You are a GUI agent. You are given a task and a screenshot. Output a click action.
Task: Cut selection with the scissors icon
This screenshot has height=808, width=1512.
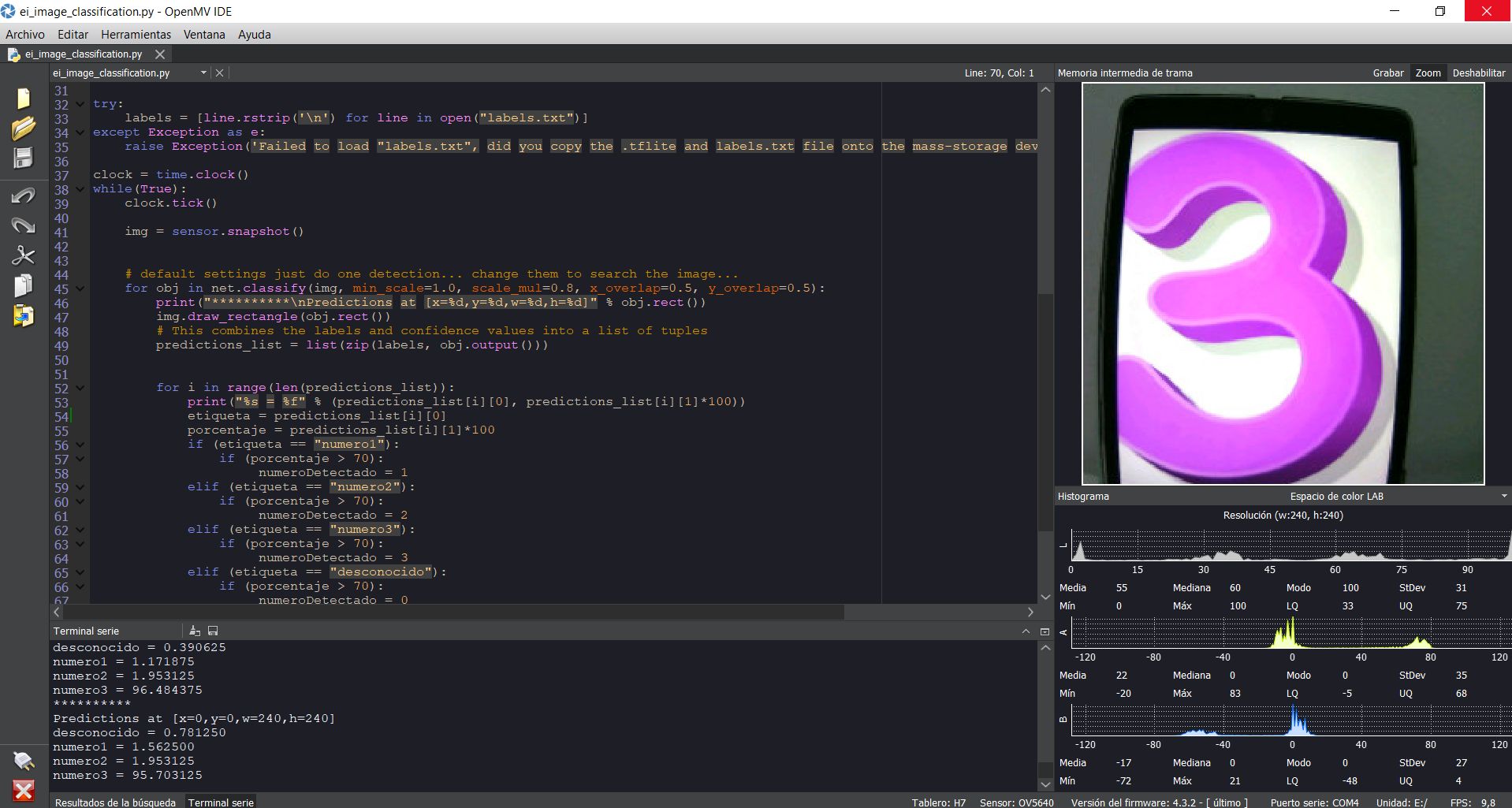click(24, 255)
